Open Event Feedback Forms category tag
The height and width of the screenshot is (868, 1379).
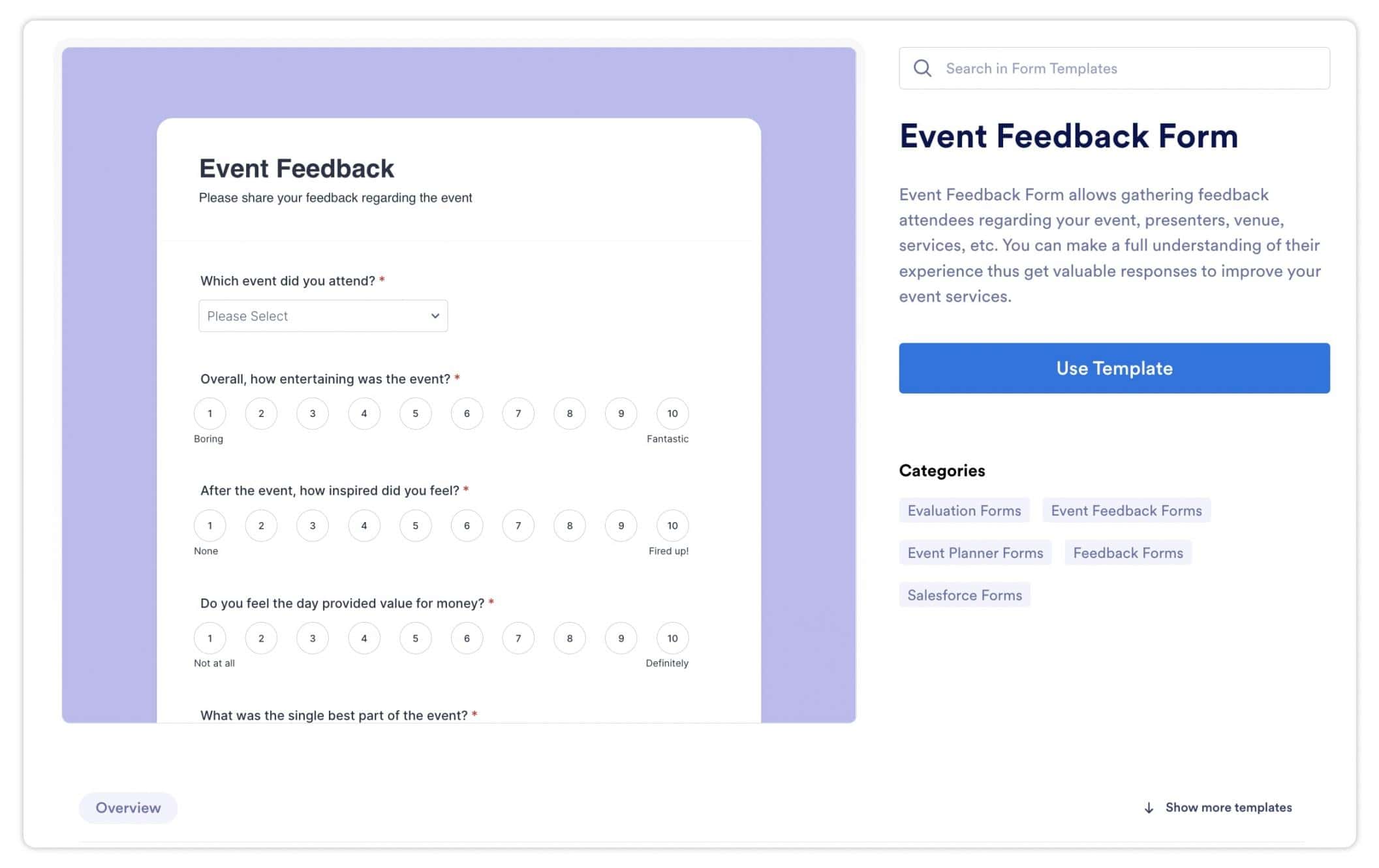(1126, 511)
